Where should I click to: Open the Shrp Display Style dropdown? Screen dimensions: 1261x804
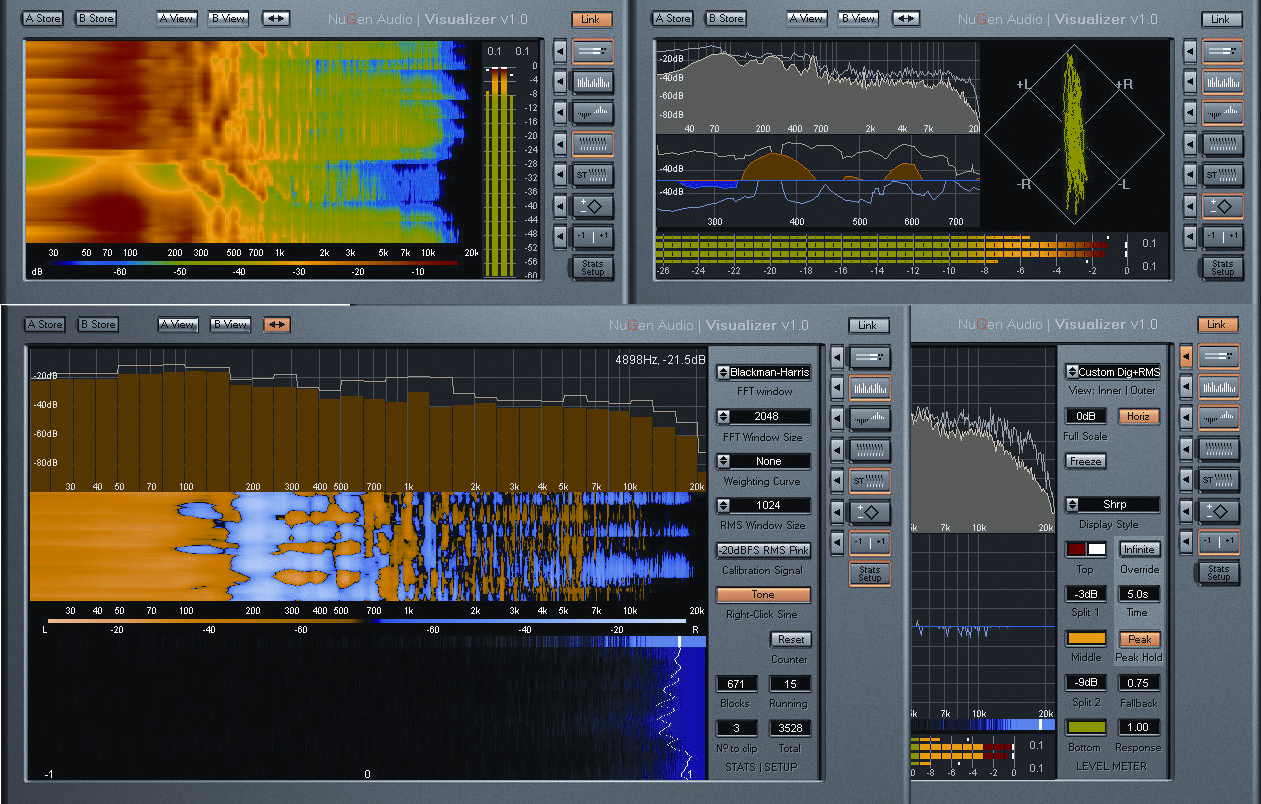click(1113, 504)
